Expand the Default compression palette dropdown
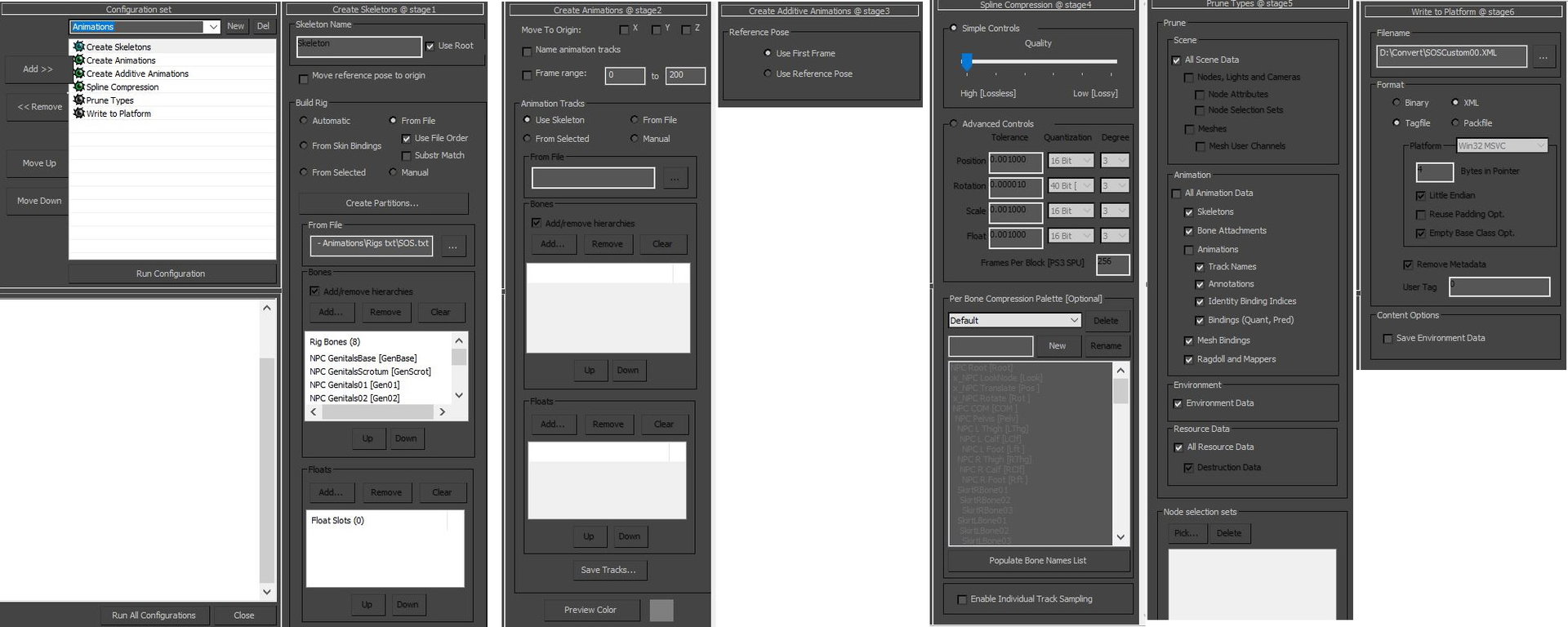Screen dimensions: 1568x627 [x=1074, y=320]
